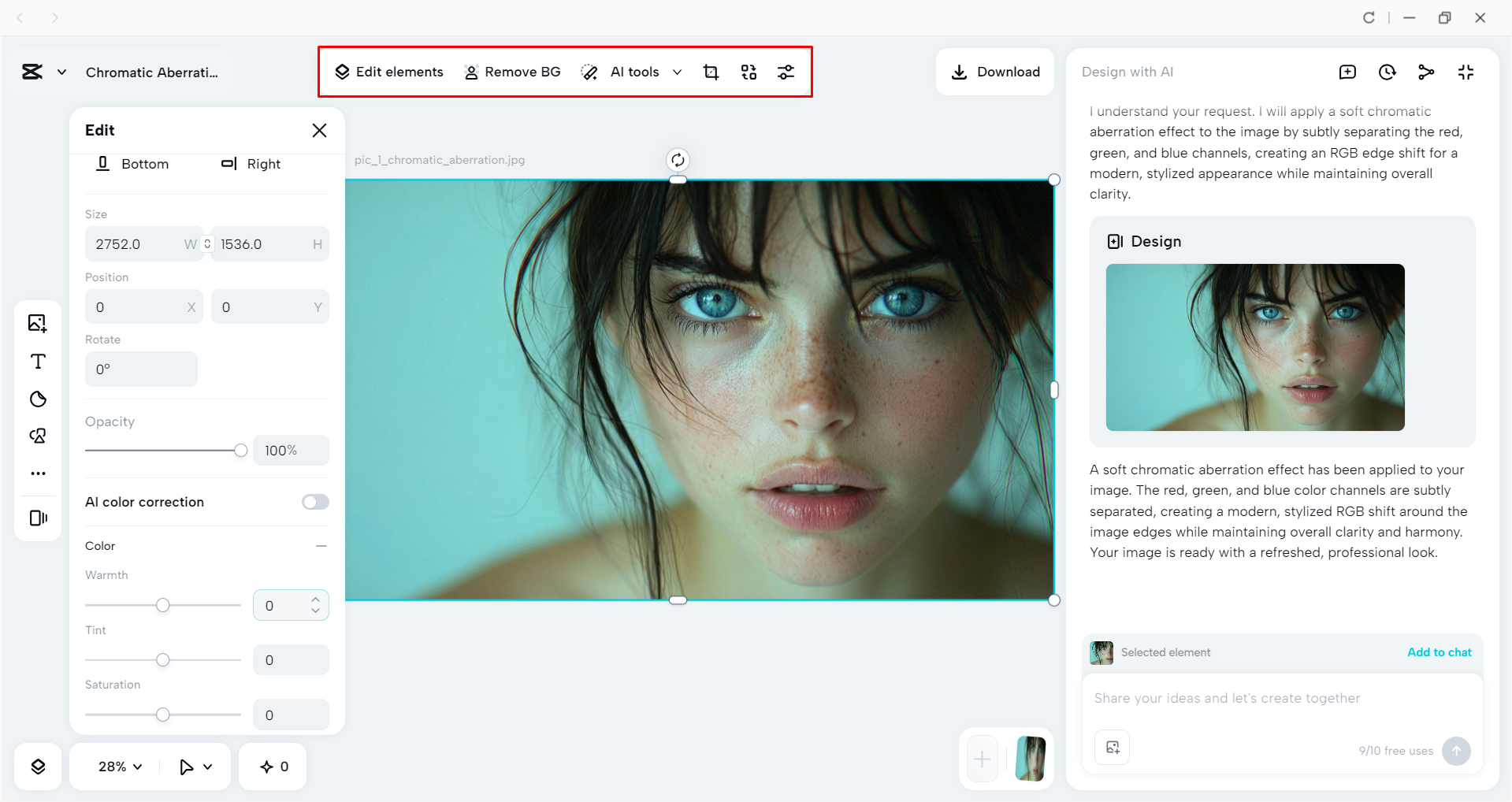The width and height of the screenshot is (1512, 802).
Task: Select the Text tool in left sidebar
Action: [37, 362]
